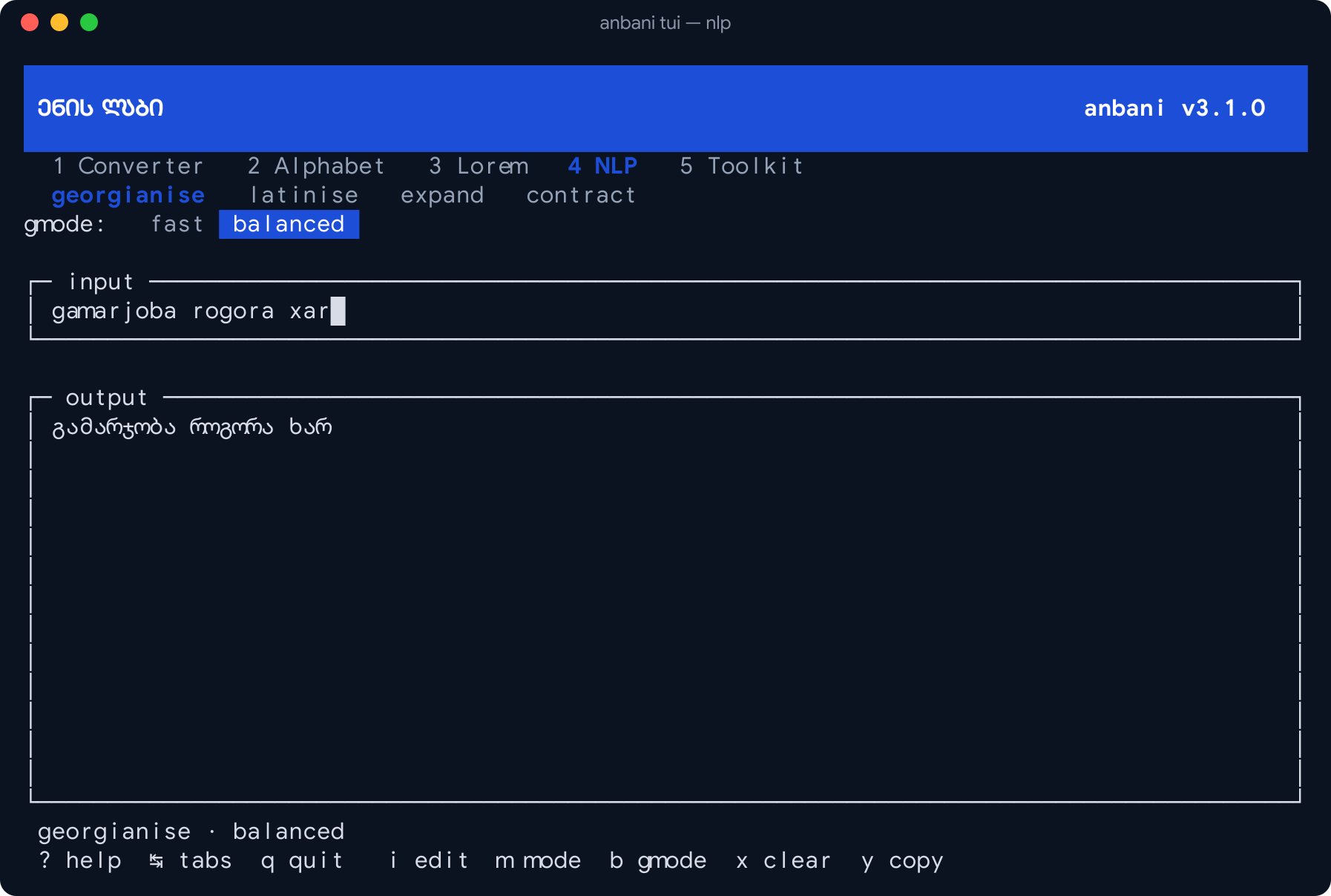Click the gmode: label

(65, 224)
